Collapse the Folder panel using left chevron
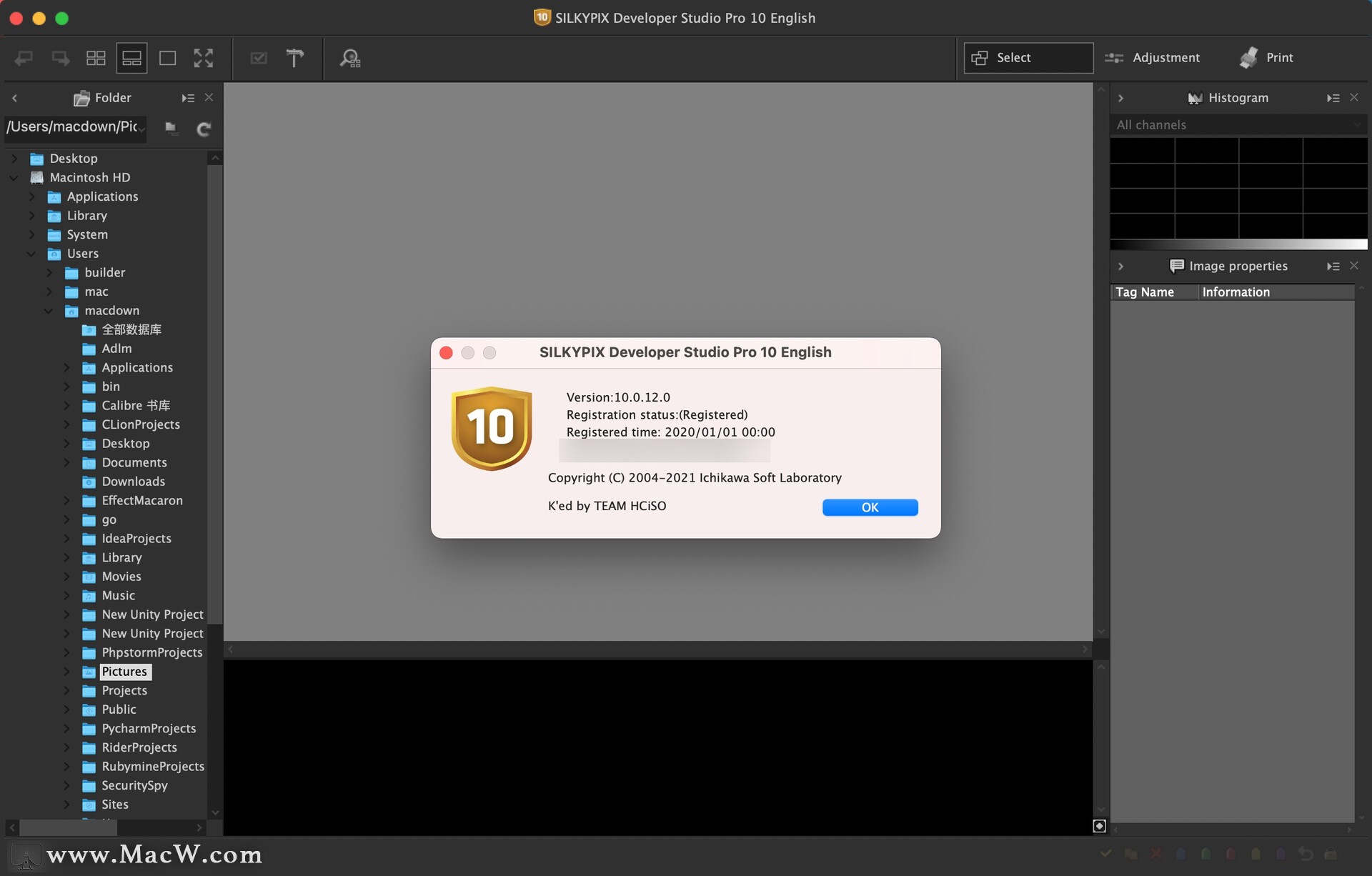The height and width of the screenshot is (876, 1372). tap(14, 98)
